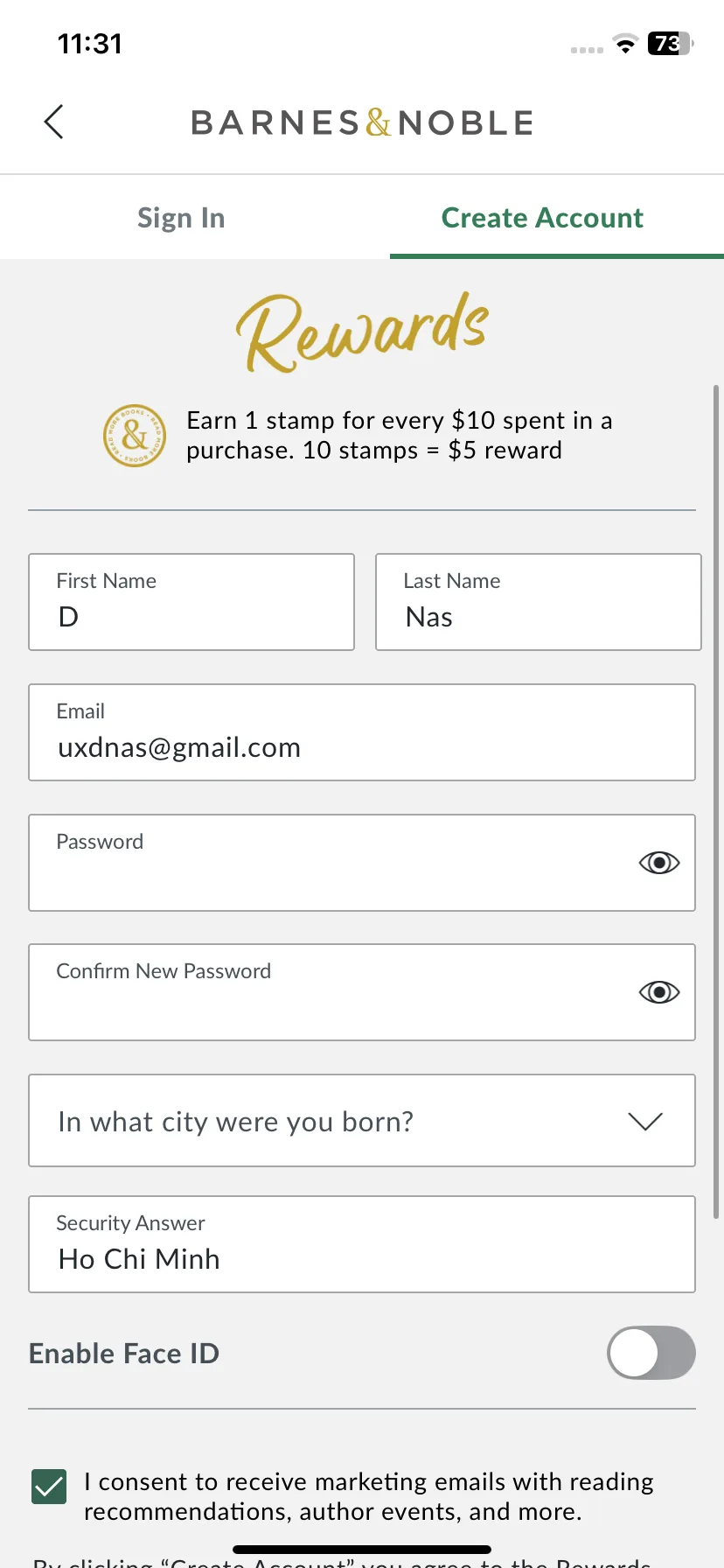Tap the Wi-Fi status icon
Viewport: 724px width, 1568px height.
(x=625, y=44)
